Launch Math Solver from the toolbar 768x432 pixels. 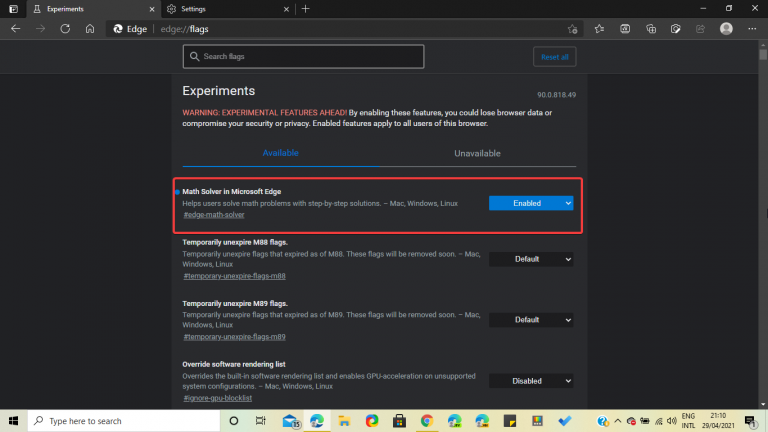(x=625, y=29)
